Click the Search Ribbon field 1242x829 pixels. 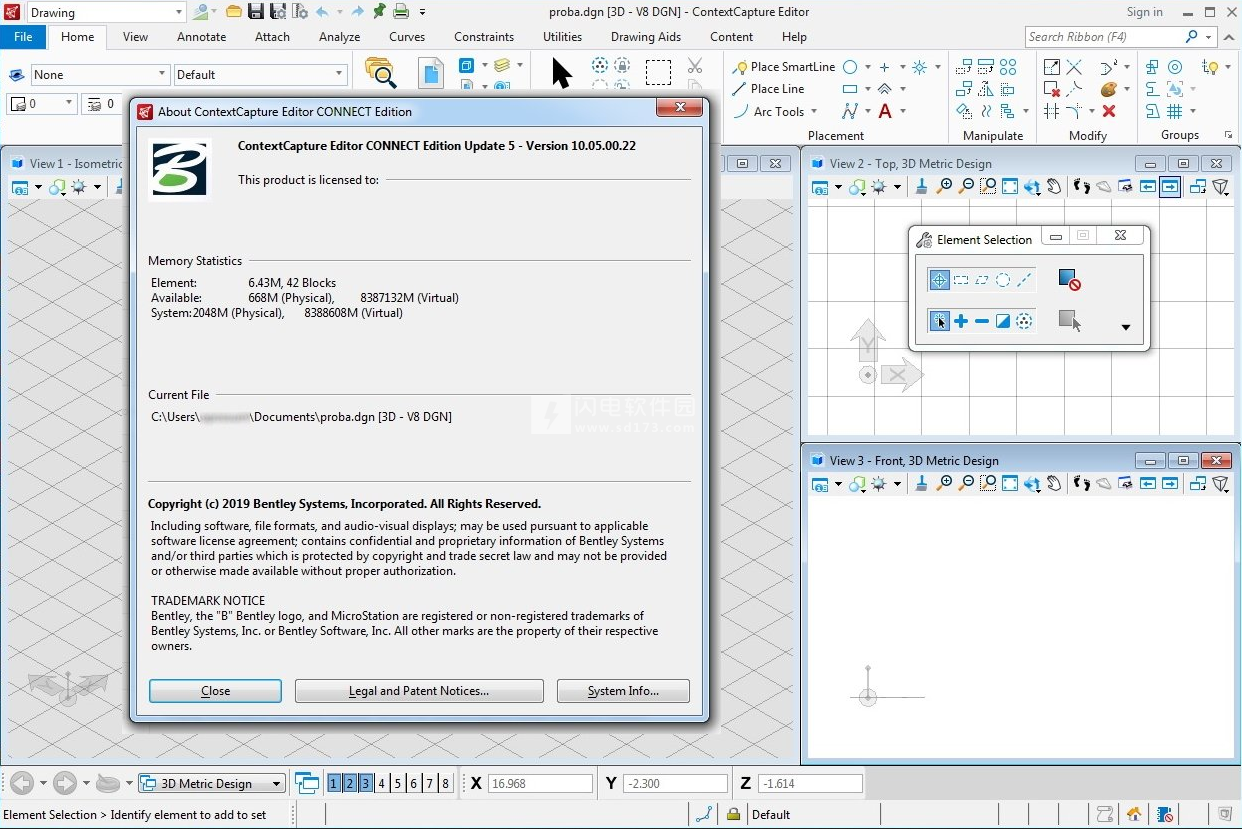[x=1104, y=37]
